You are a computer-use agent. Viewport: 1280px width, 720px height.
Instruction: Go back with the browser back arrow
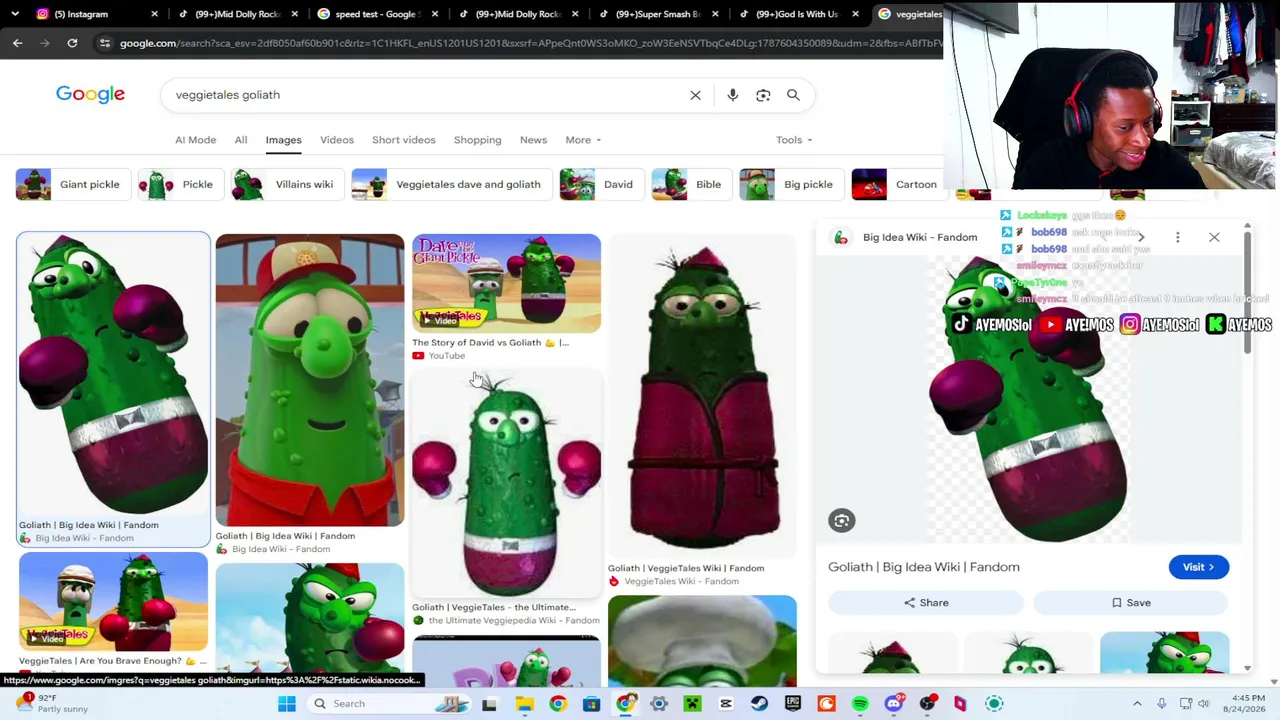pyautogui.click(x=17, y=43)
